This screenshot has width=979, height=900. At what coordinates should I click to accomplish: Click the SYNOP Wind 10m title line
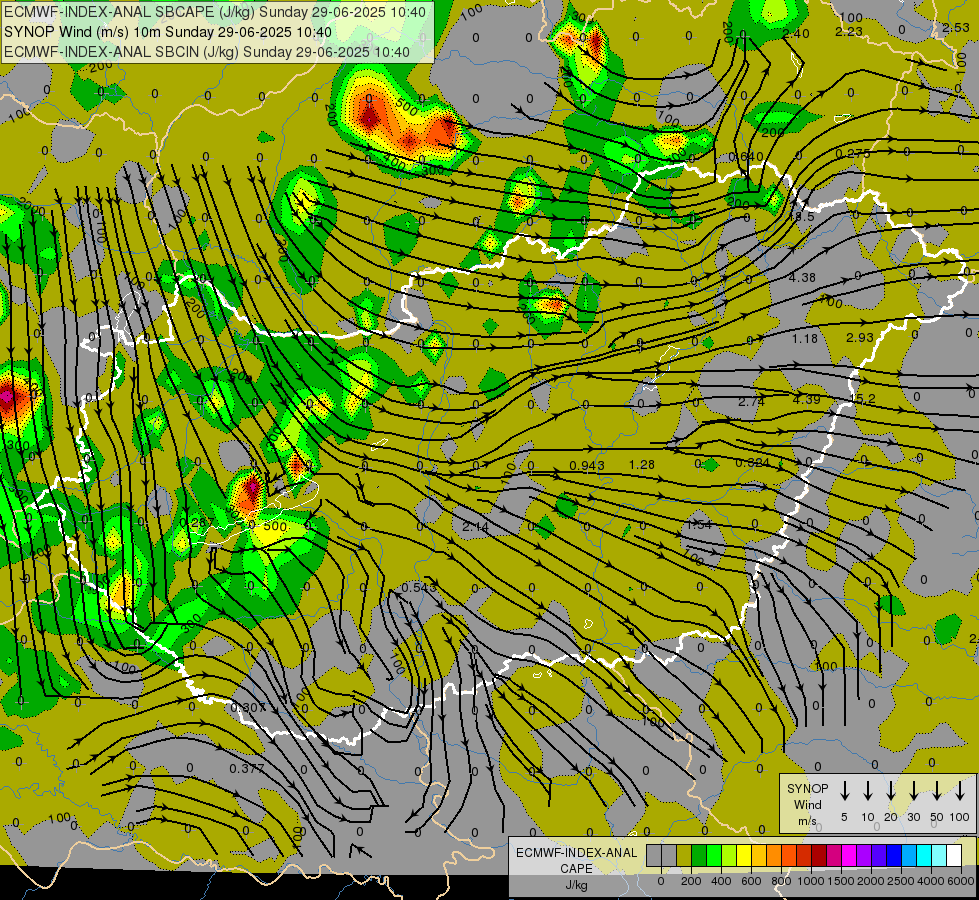click(x=168, y=32)
